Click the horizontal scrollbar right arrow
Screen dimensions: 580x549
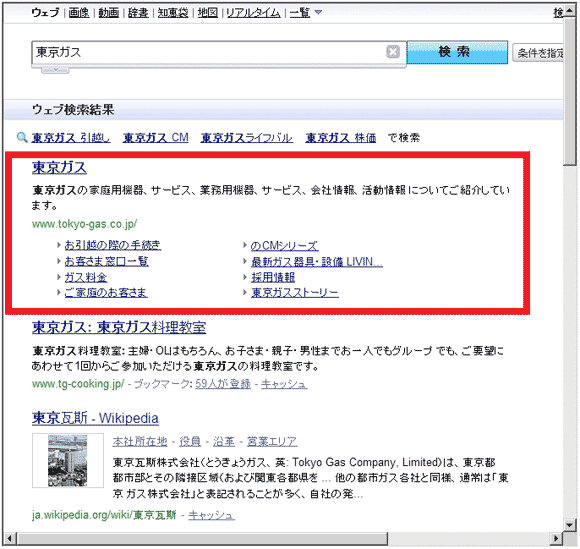(556, 538)
